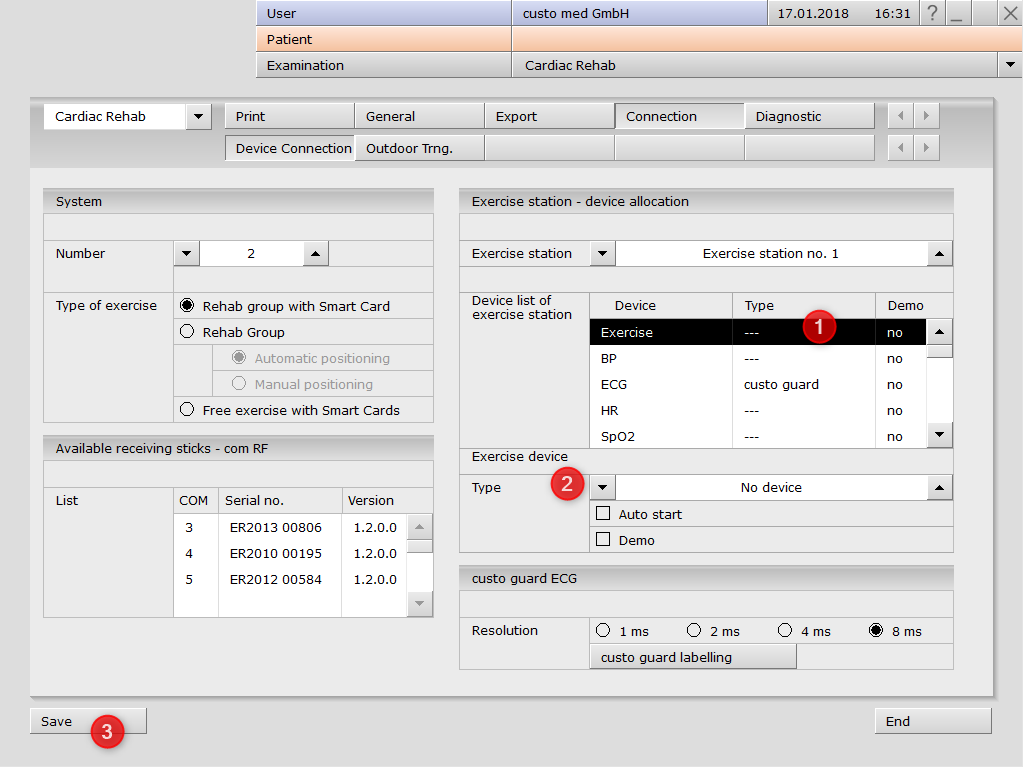Select the Exercise row in device list
This screenshot has height=768, width=1024.
[x=758, y=332]
